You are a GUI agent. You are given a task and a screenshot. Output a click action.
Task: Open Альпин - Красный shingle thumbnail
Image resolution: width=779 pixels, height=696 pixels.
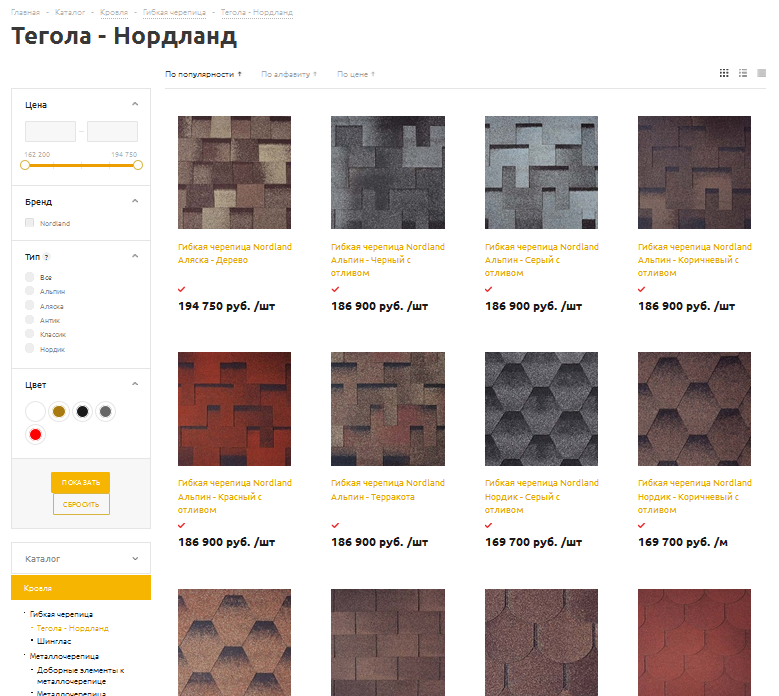click(x=234, y=409)
